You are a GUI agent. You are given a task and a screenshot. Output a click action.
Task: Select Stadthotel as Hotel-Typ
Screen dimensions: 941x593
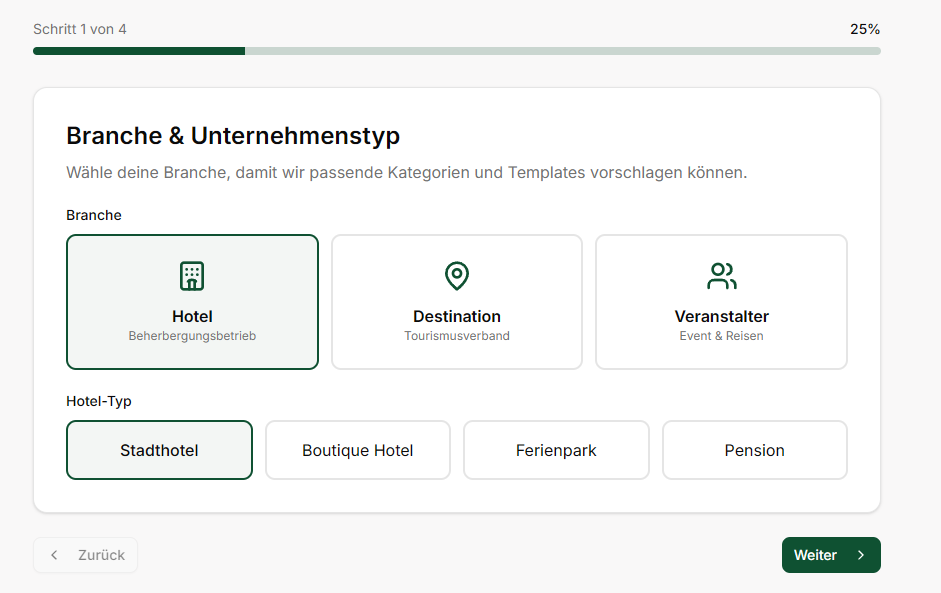tap(159, 450)
